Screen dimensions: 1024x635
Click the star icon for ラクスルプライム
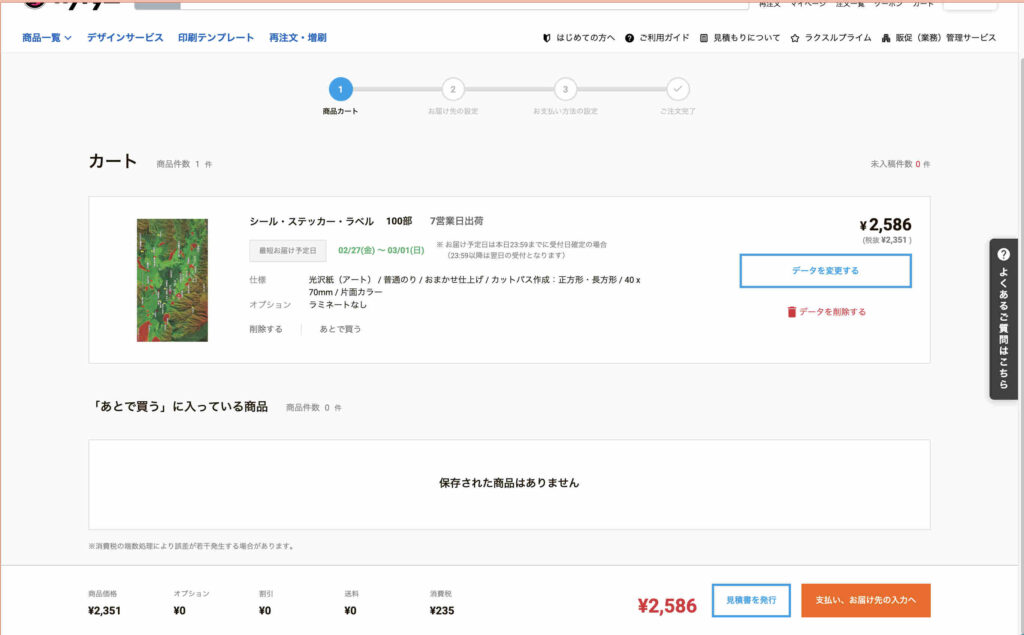(x=795, y=38)
